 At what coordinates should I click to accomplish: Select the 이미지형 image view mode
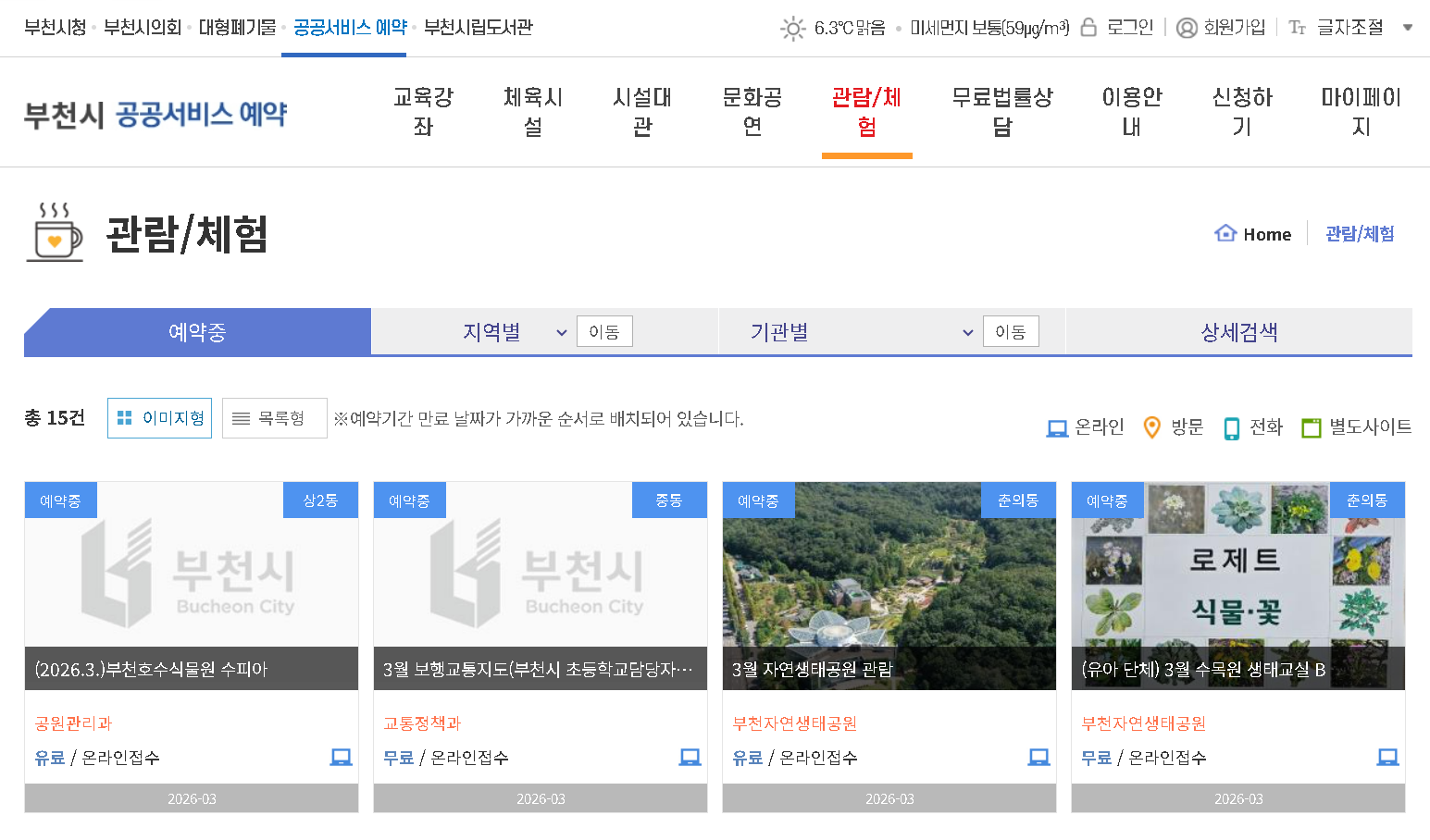[159, 417]
